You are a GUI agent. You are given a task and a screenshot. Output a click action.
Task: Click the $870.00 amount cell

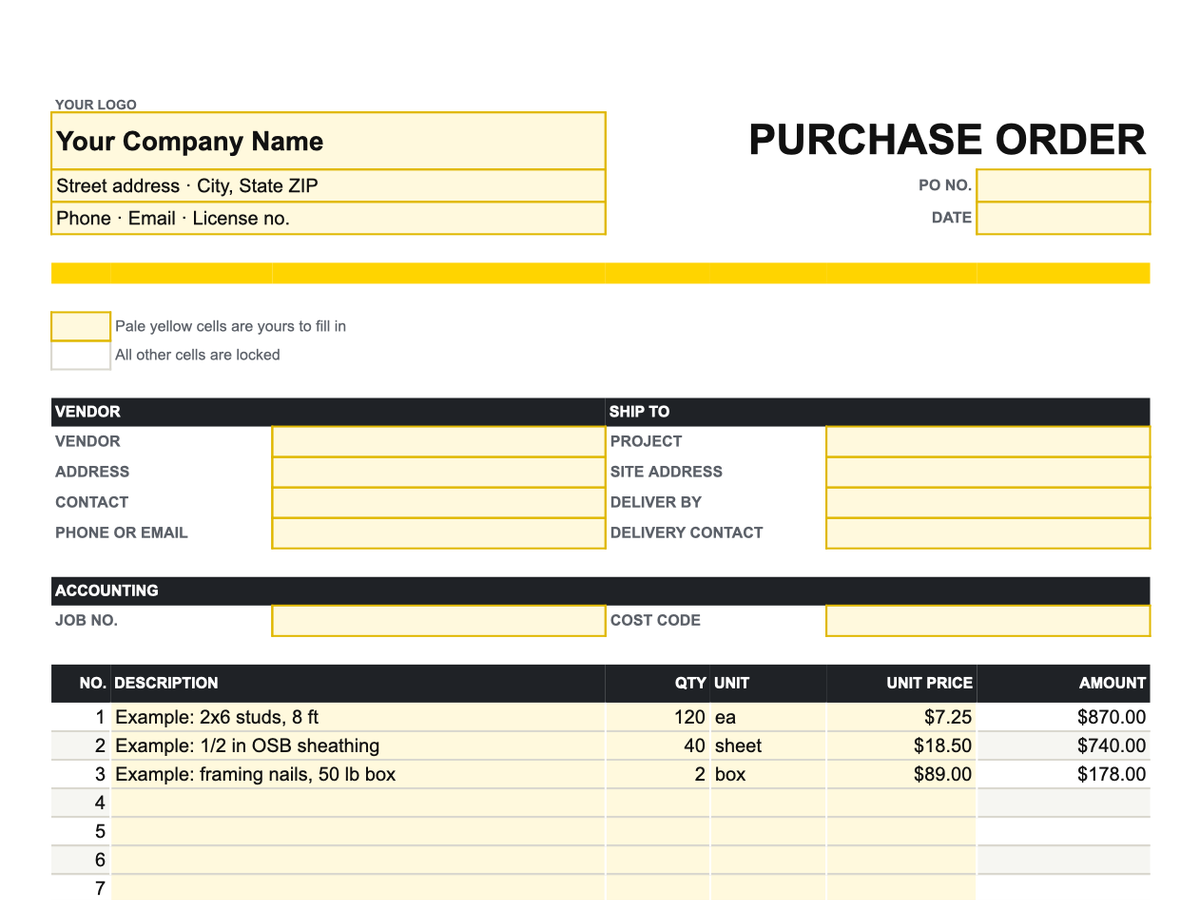[1063, 717]
